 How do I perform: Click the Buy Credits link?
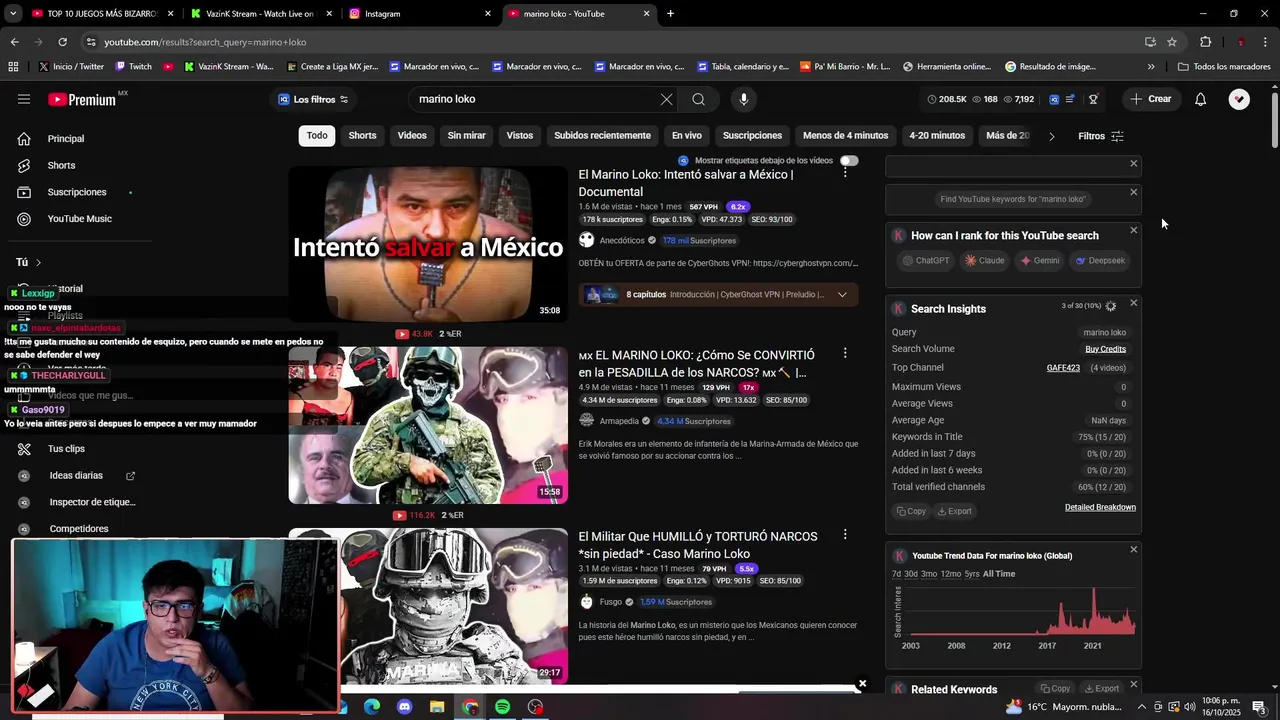coord(1105,349)
